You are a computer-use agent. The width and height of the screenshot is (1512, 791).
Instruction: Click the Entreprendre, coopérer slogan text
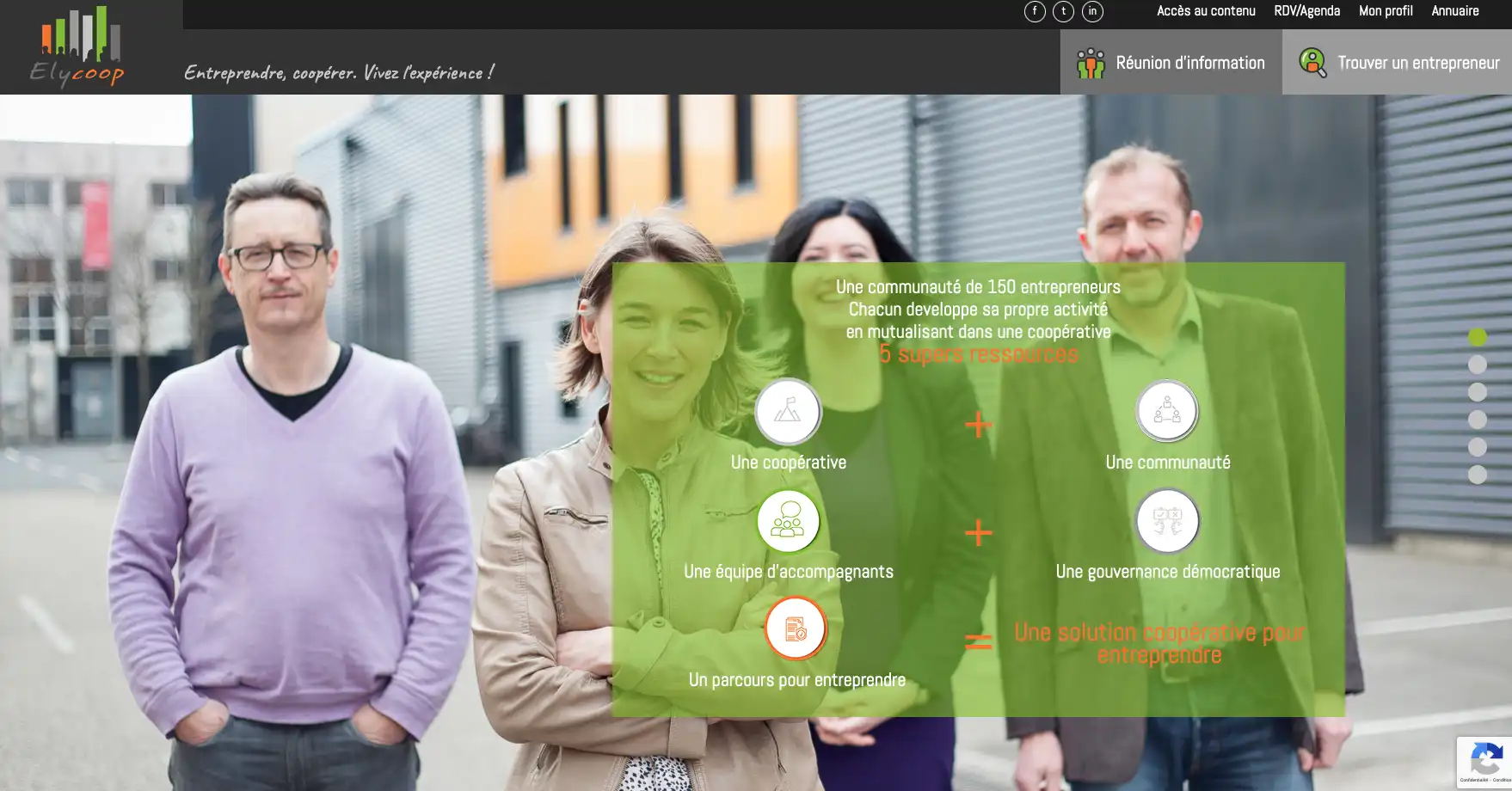[x=340, y=73]
